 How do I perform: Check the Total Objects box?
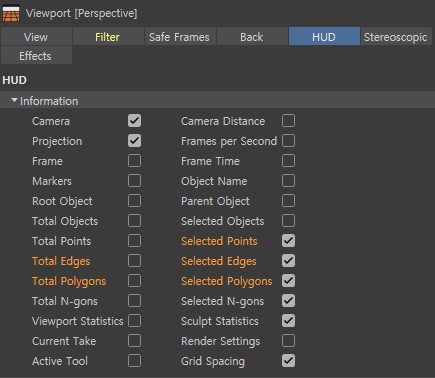click(134, 221)
